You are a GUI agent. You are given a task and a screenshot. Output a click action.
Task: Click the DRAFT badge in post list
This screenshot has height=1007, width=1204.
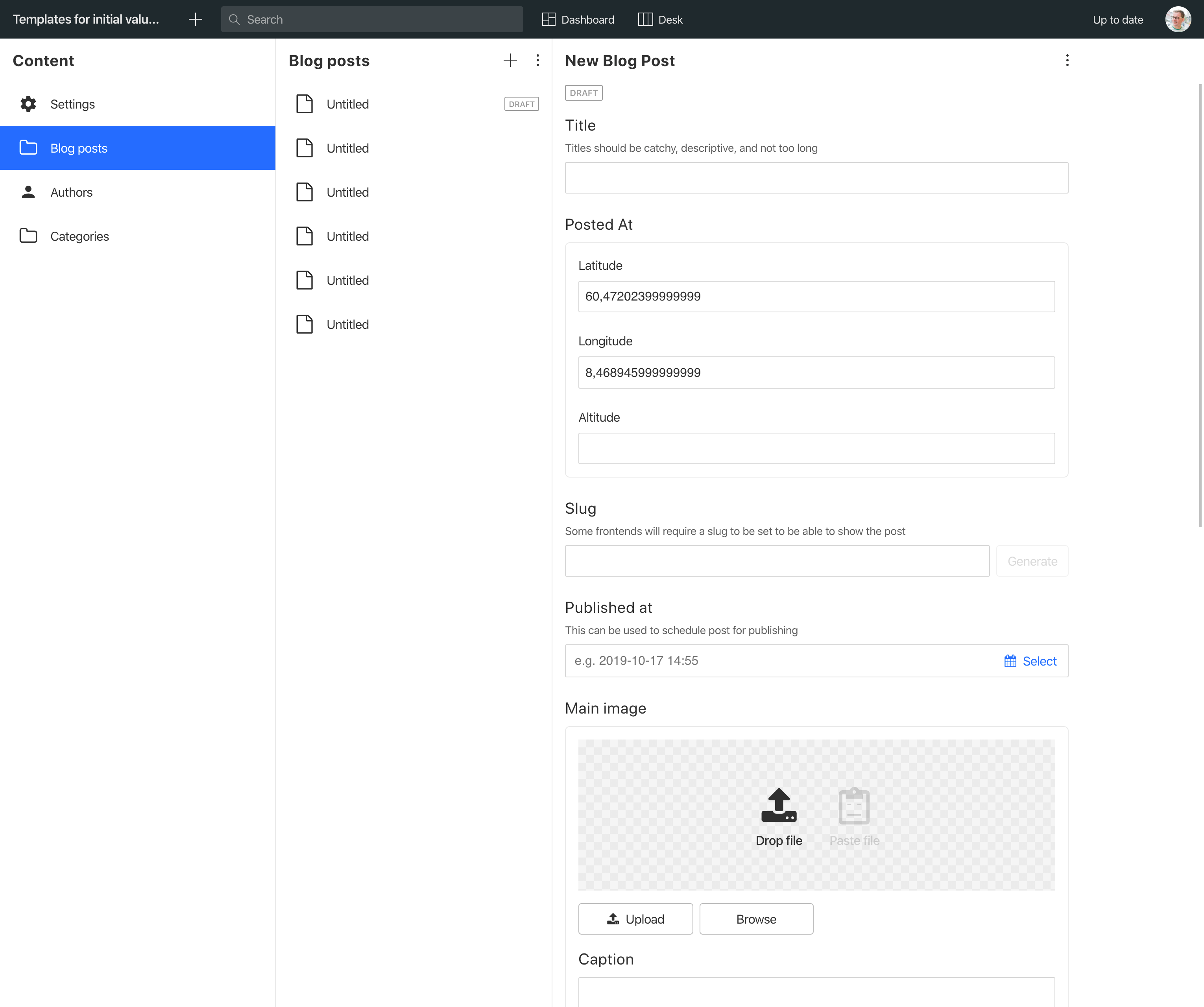[521, 104]
